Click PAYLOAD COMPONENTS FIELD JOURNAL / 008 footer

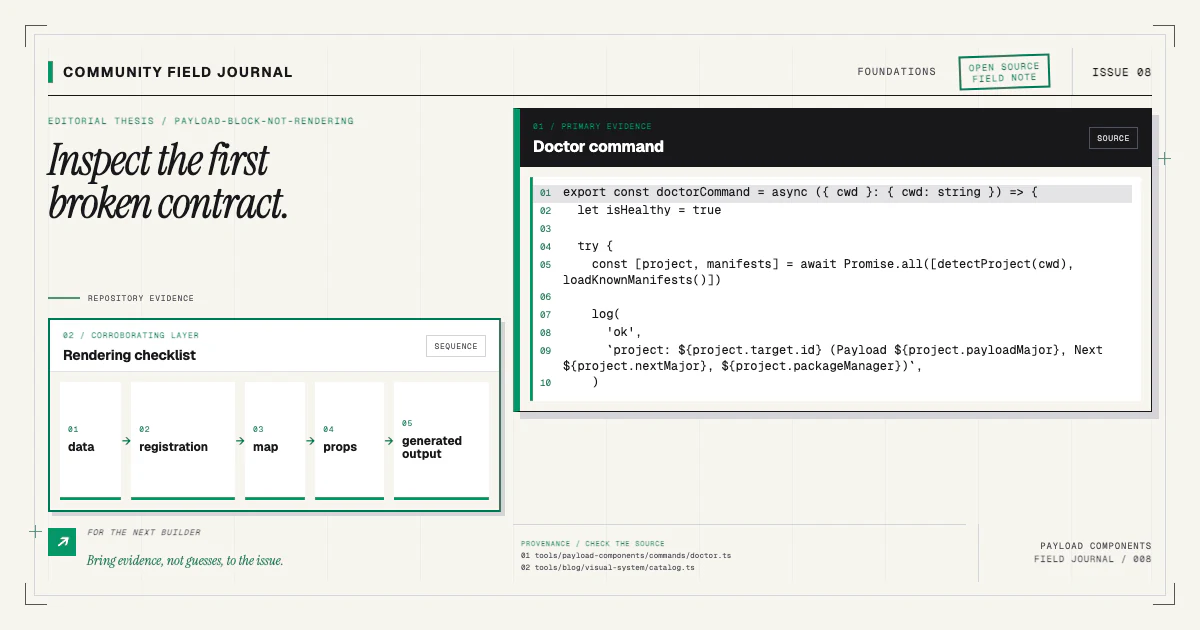pos(1093,553)
